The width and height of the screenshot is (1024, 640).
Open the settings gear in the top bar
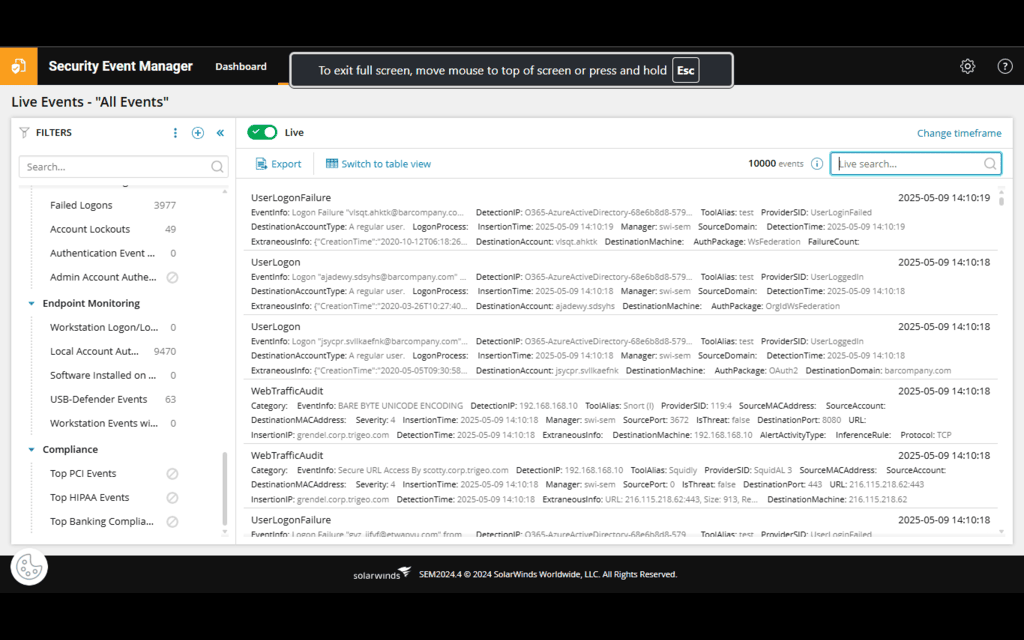pos(967,66)
